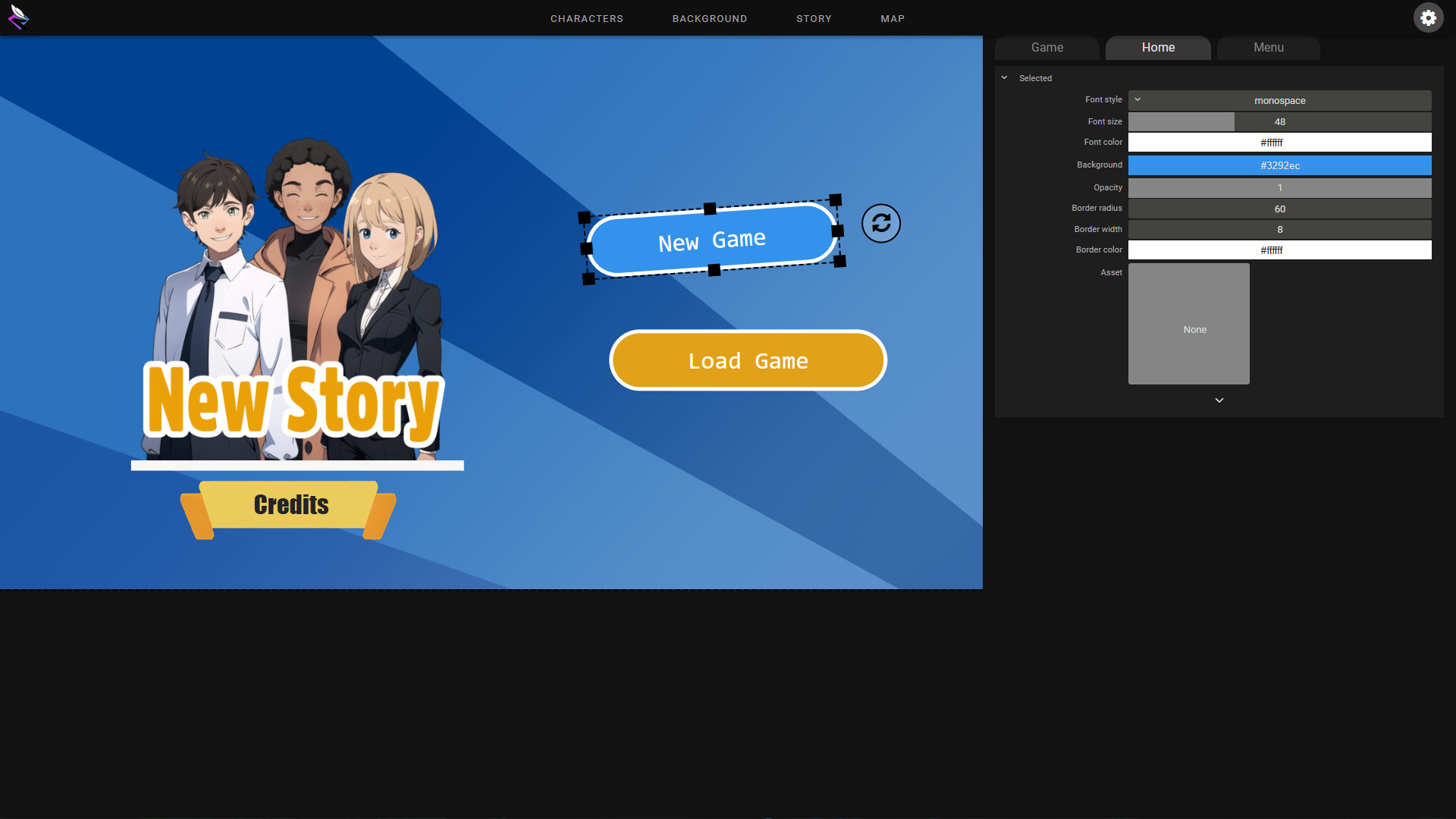The width and height of the screenshot is (1456, 819).
Task: Select the New Game button on the canvas
Action: pos(711,238)
